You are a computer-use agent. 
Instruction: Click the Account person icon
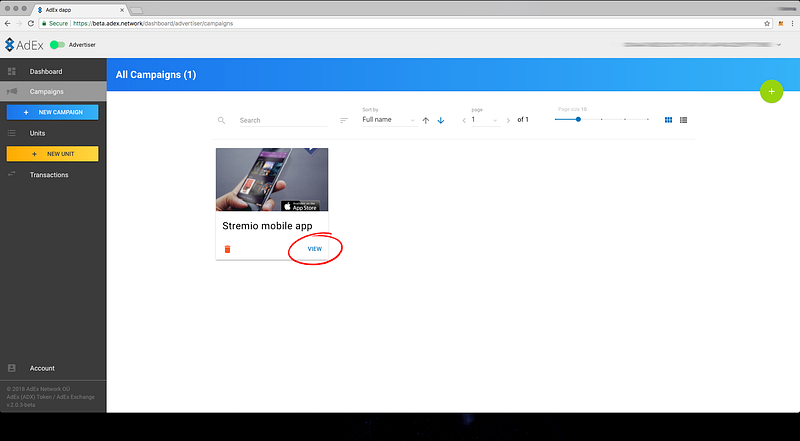point(12,368)
